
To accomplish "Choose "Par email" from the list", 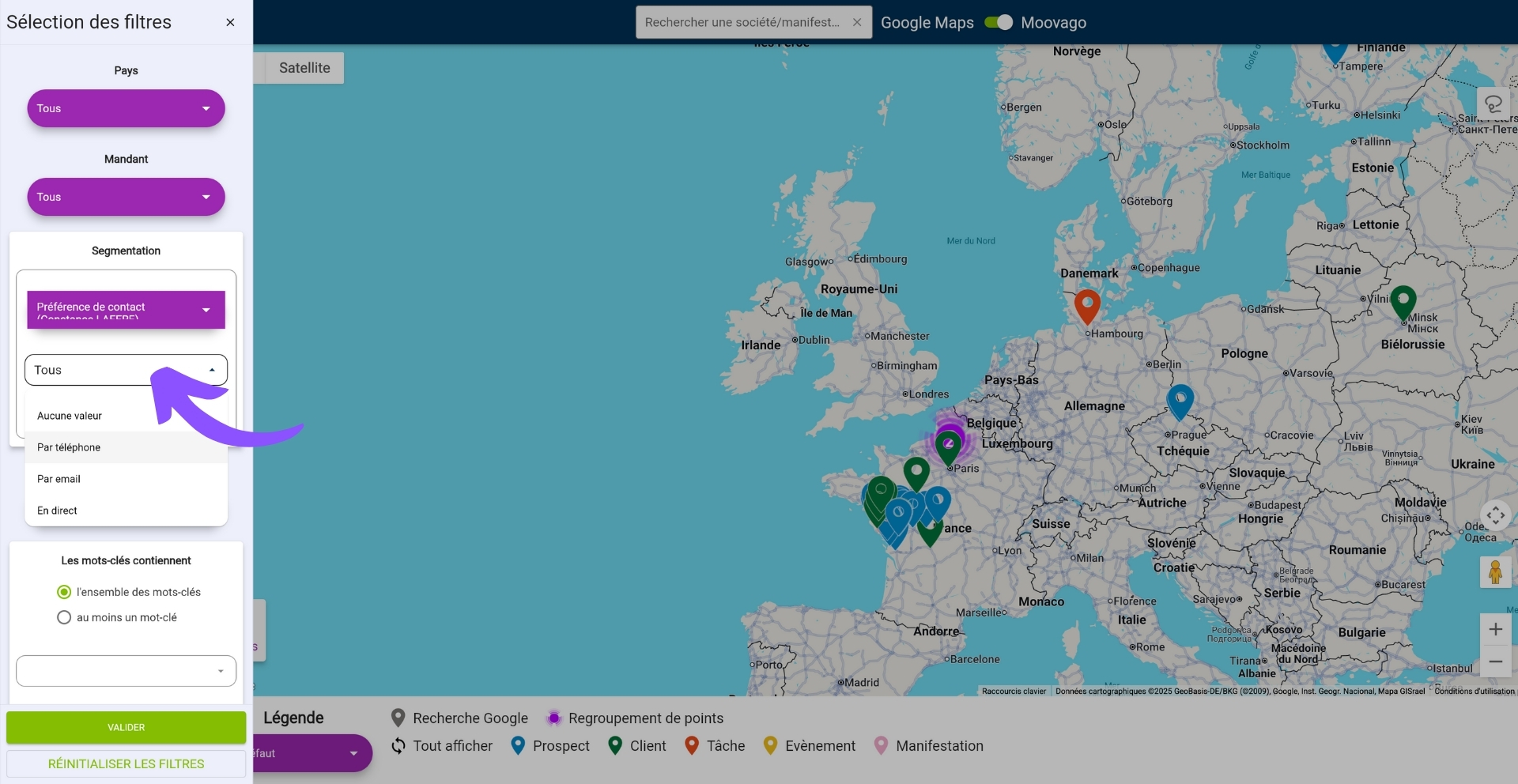I will click(x=59, y=479).
